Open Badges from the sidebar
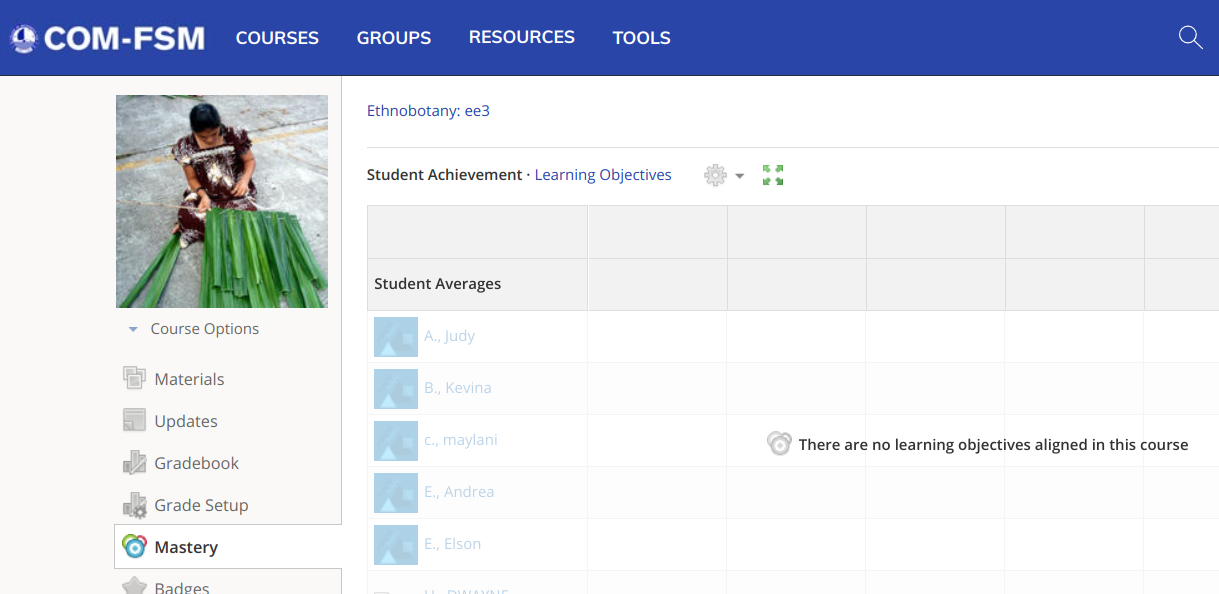 click(182, 588)
